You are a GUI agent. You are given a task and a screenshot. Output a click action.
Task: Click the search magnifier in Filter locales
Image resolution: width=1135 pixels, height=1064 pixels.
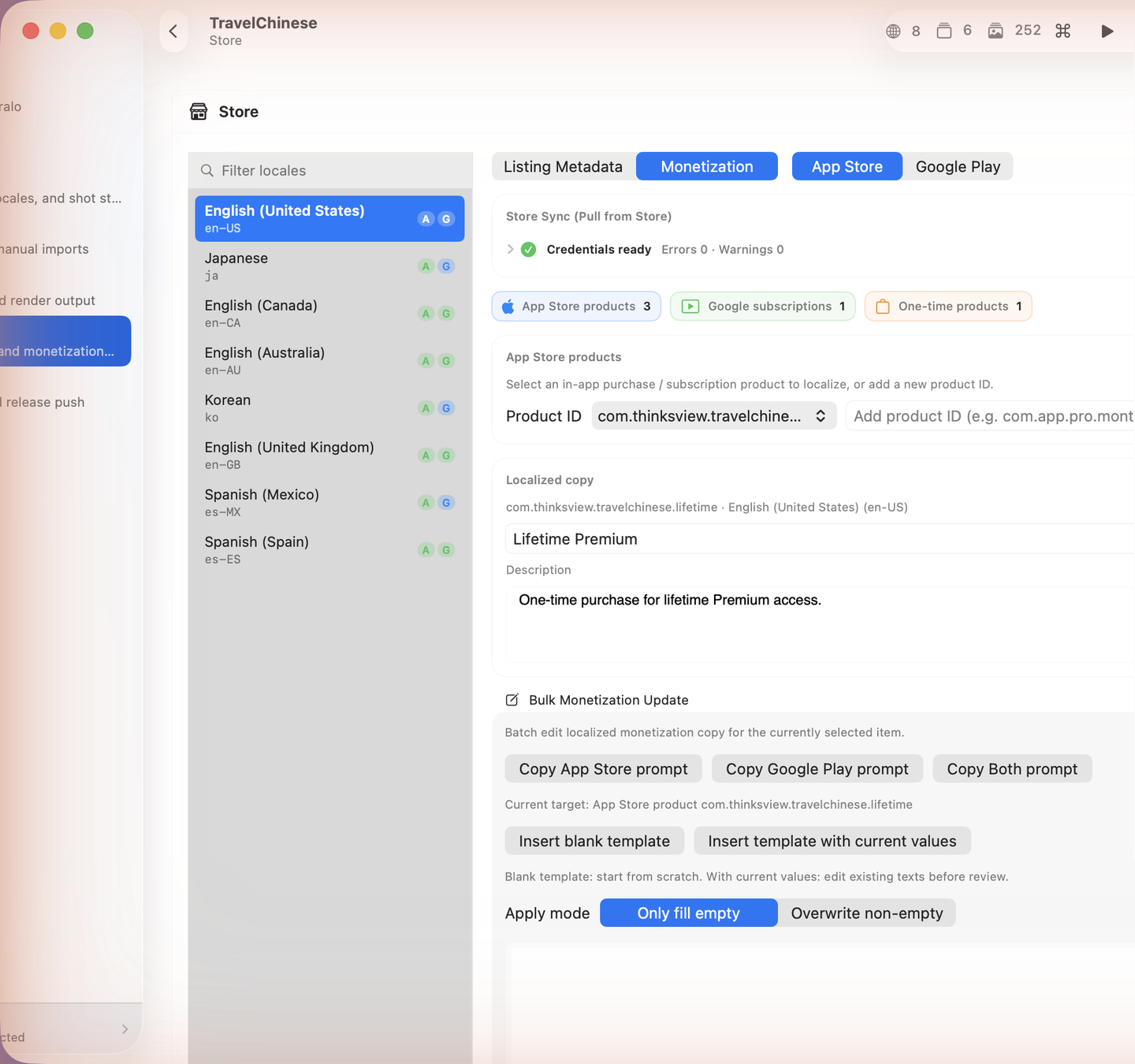point(207,170)
